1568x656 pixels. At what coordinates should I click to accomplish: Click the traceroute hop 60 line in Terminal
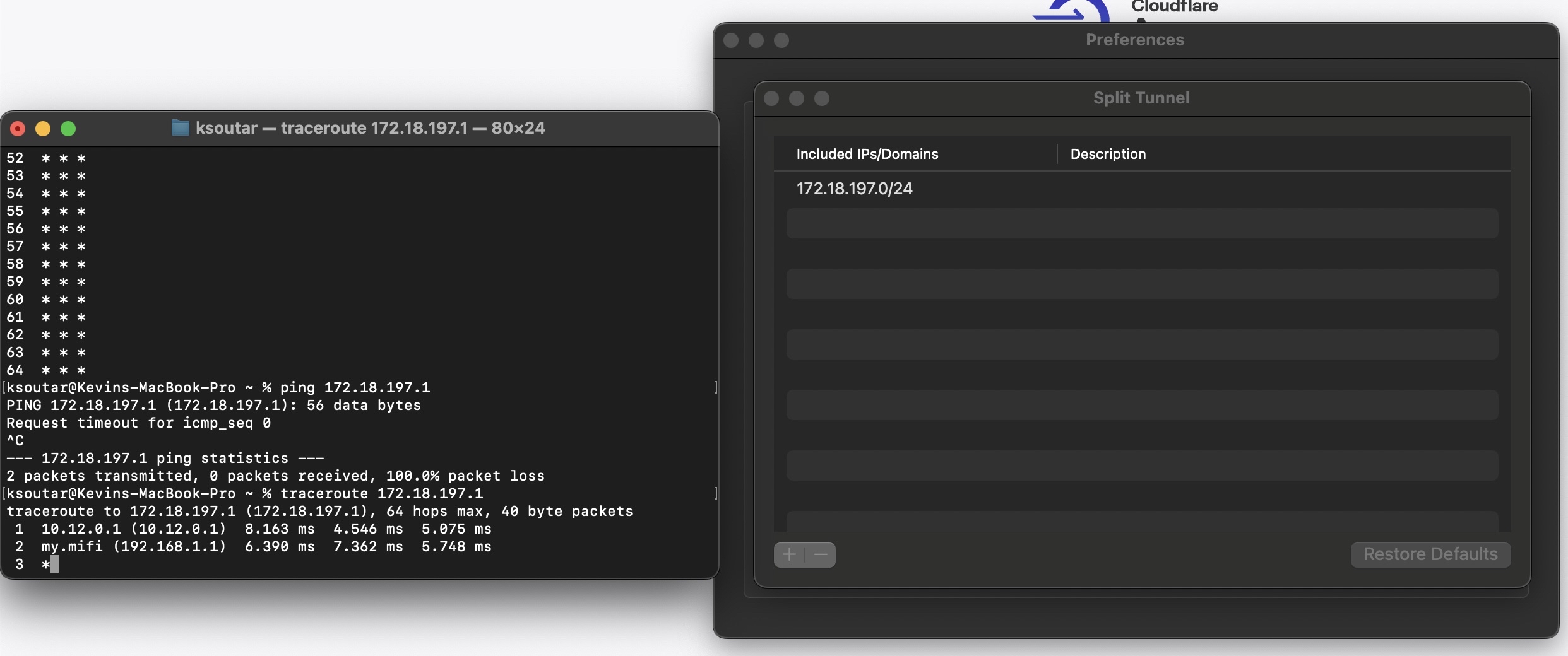[x=46, y=299]
